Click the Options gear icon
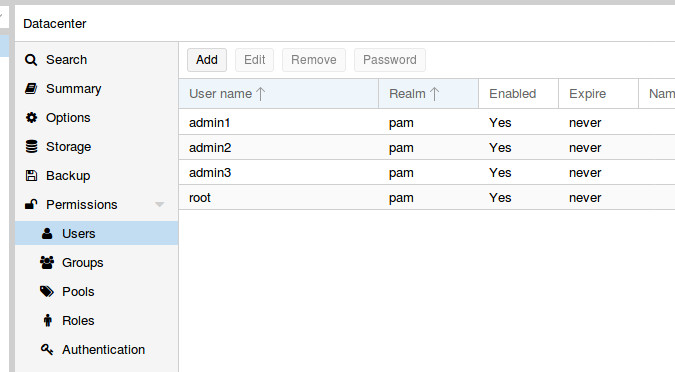675x372 pixels. [31, 118]
